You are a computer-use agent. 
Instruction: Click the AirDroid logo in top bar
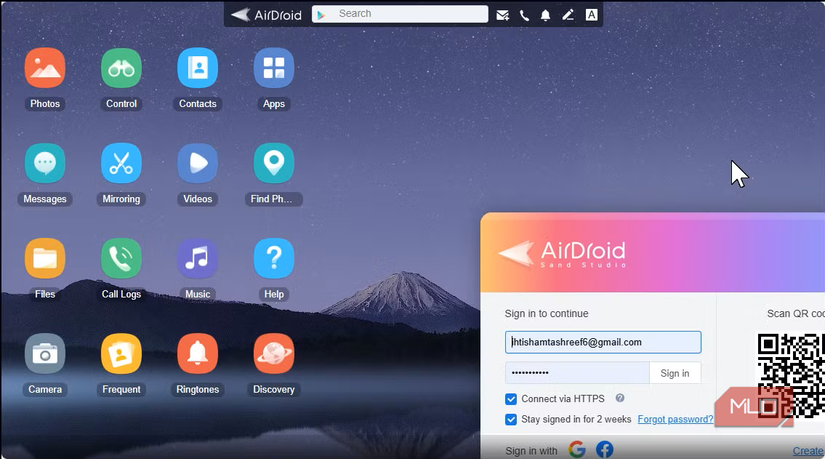click(266, 15)
